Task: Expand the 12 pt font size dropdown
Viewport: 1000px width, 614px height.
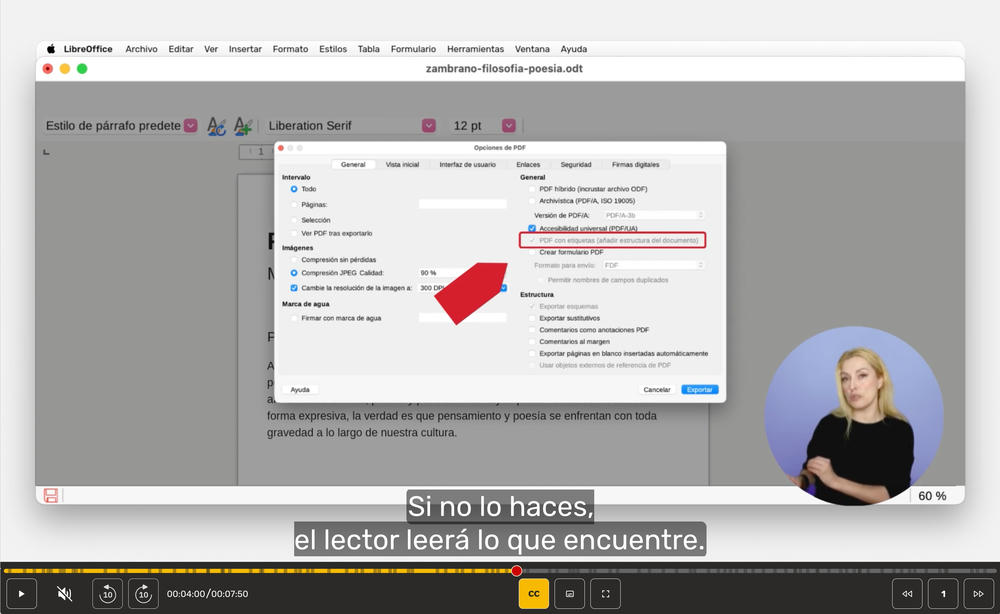Action: 508,125
